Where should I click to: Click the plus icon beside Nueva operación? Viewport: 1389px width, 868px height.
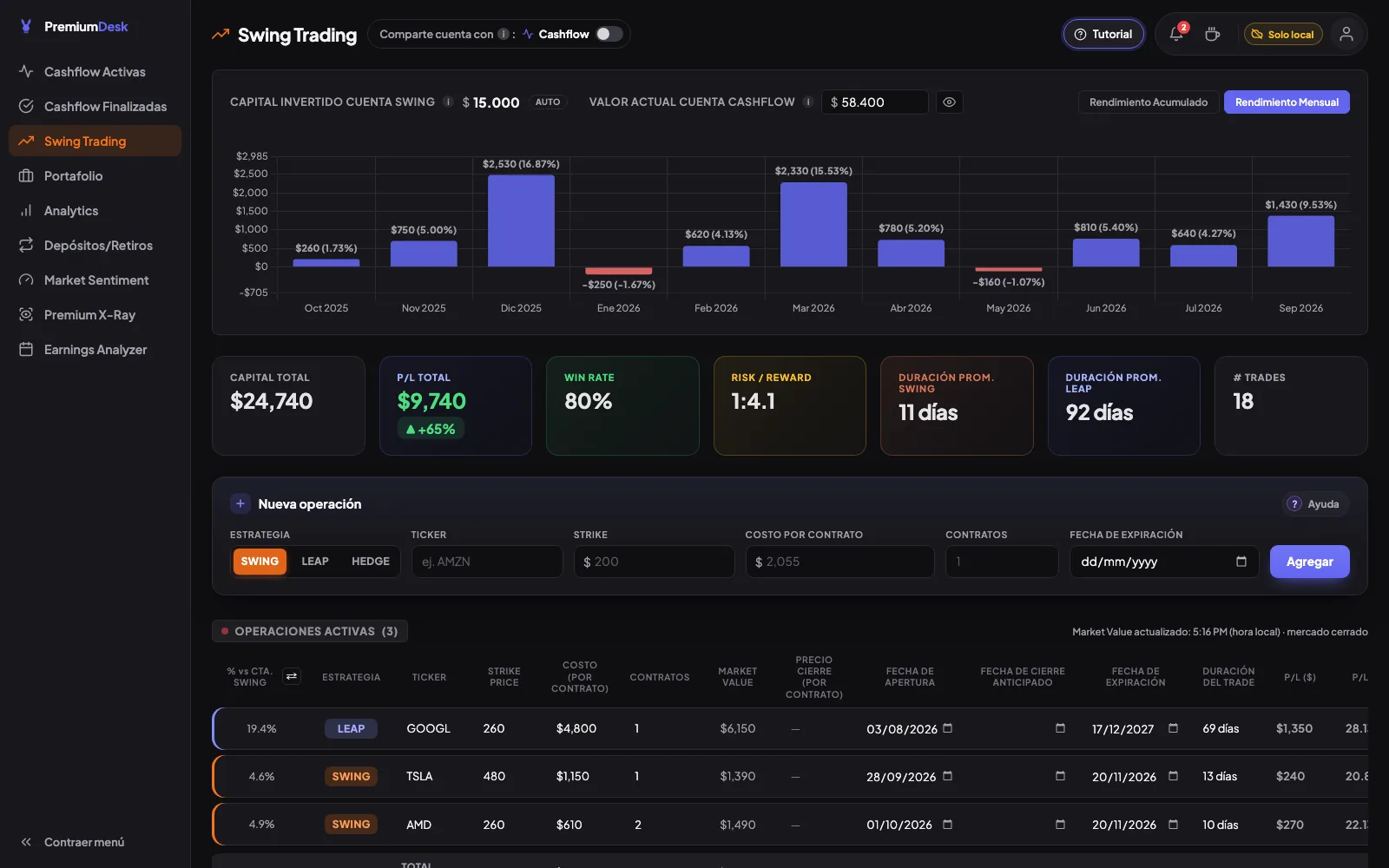[x=240, y=503]
